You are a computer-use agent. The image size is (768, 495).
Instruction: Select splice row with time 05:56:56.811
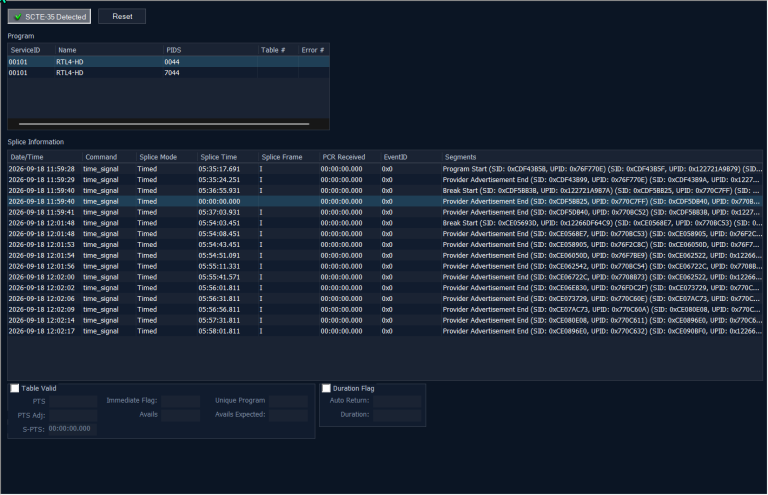(x=385, y=309)
